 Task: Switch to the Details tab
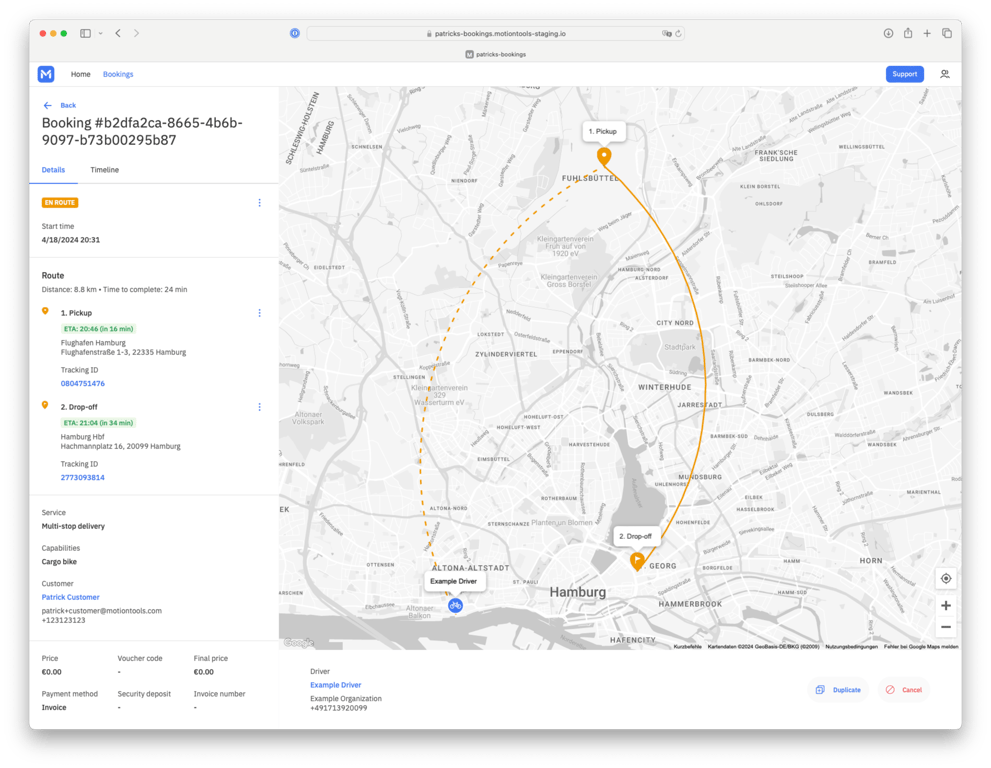point(53,170)
